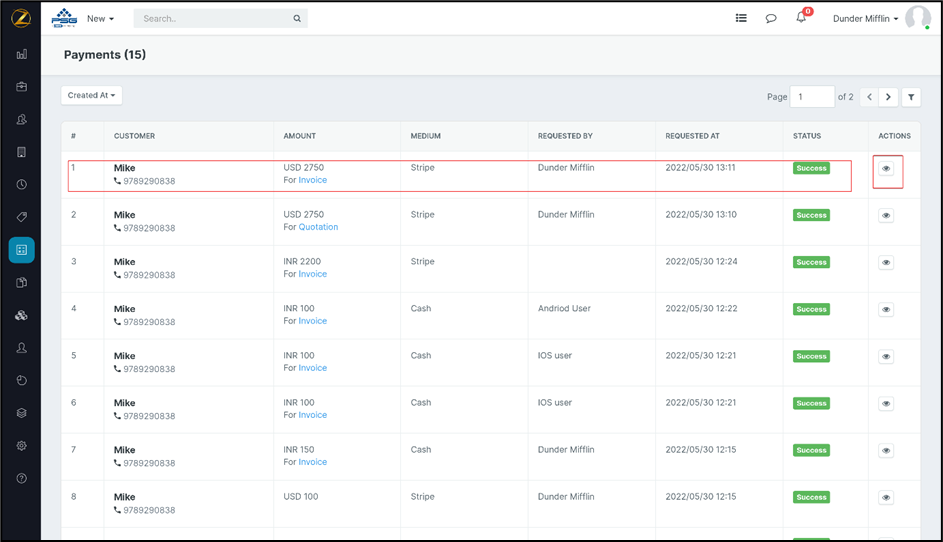Screen dimensions: 943x542
Task: Open the chat bubble icon in header
Action: point(771,18)
